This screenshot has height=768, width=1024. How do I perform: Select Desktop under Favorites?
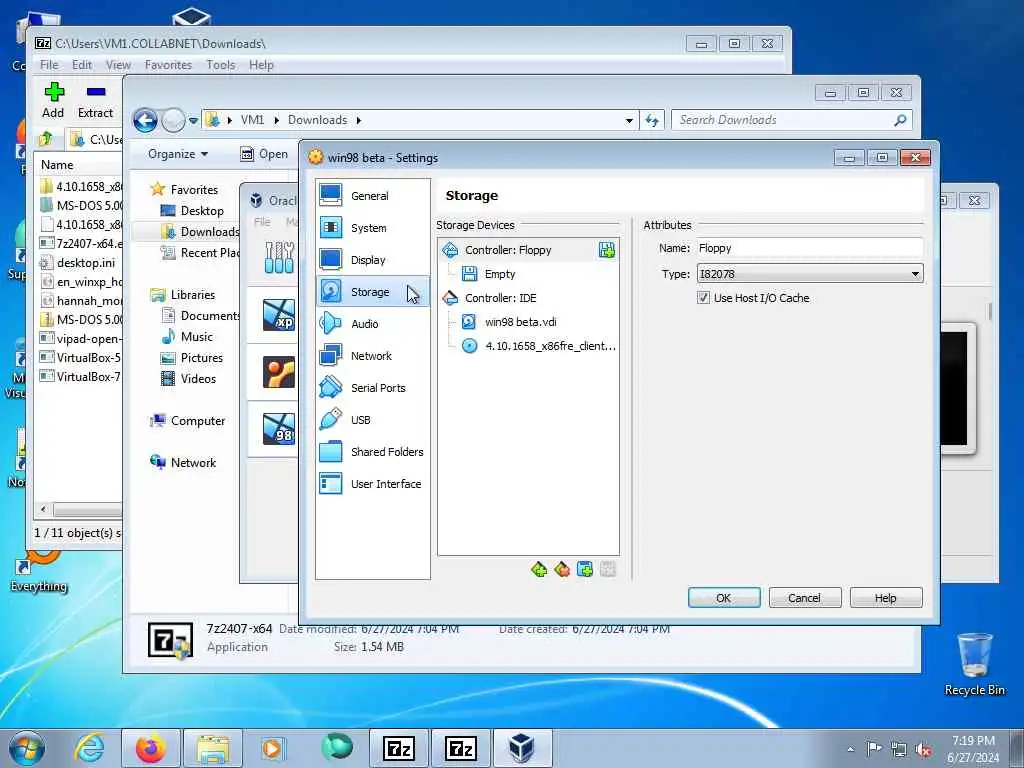click(192, 211)
